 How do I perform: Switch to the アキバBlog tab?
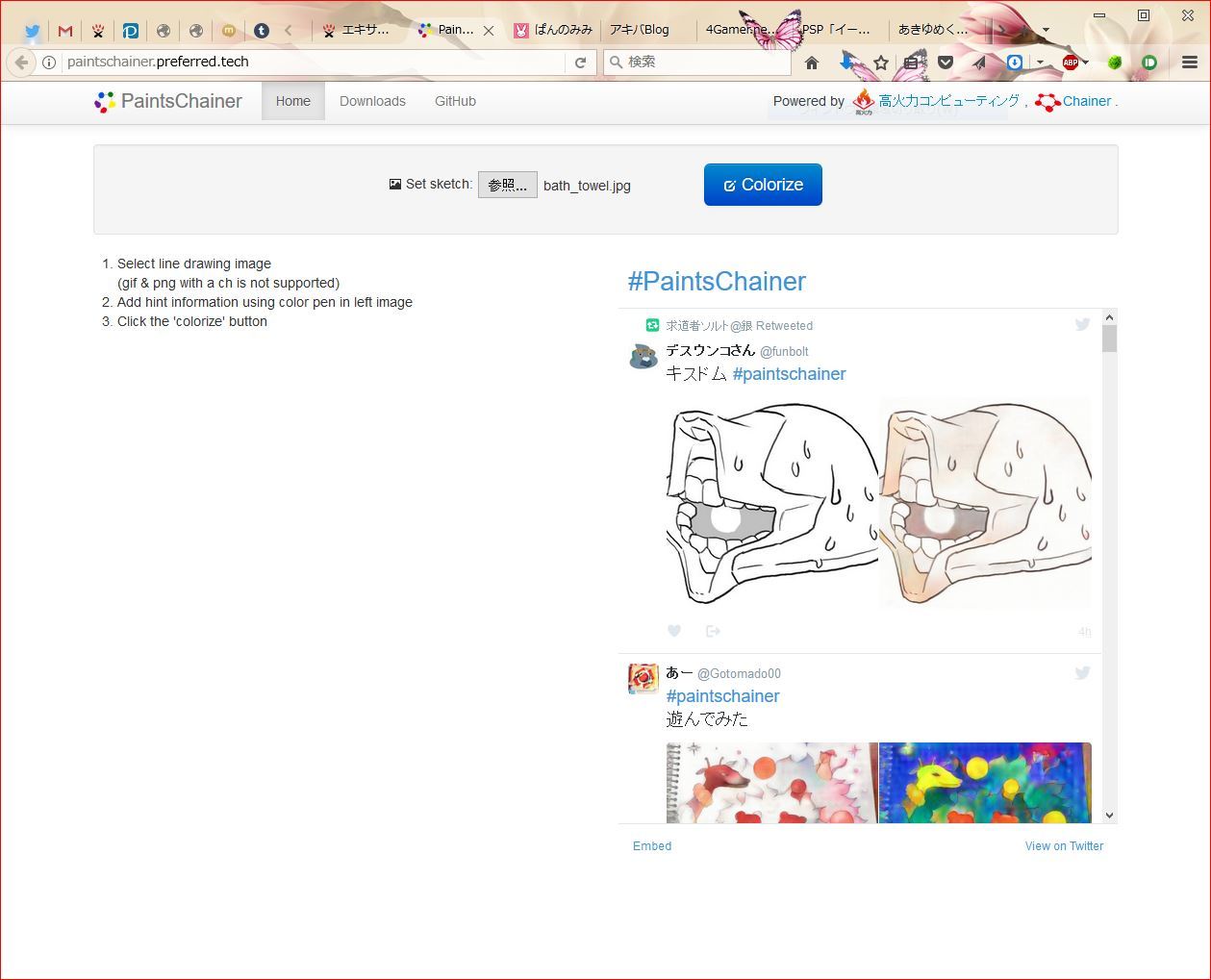647,30
